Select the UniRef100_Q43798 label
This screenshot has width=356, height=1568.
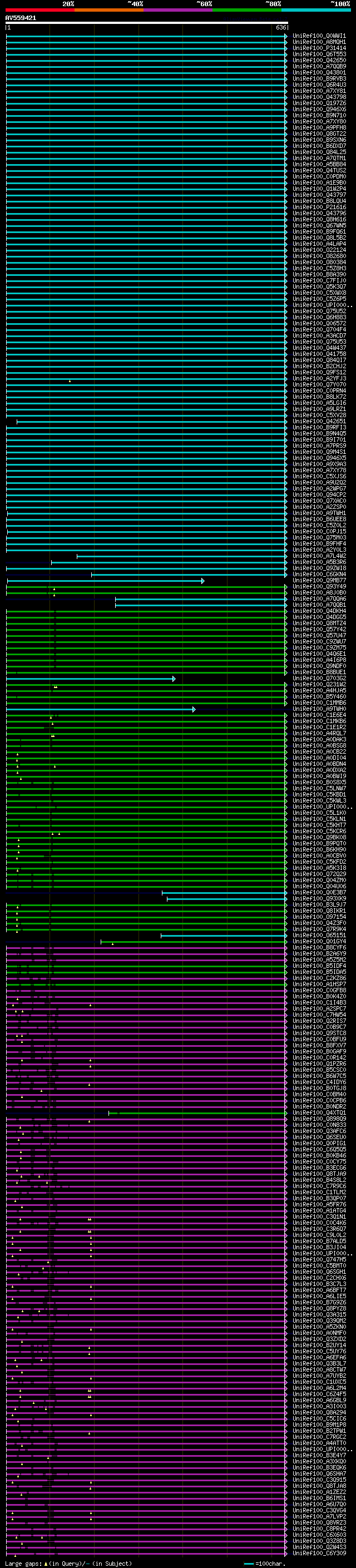tap(319, 97)
